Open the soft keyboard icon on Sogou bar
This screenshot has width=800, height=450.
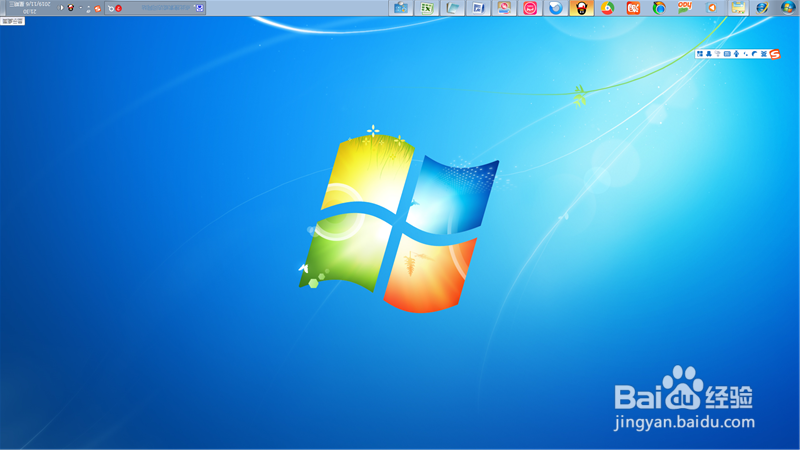pyautogui.click(x=727, y=54)
